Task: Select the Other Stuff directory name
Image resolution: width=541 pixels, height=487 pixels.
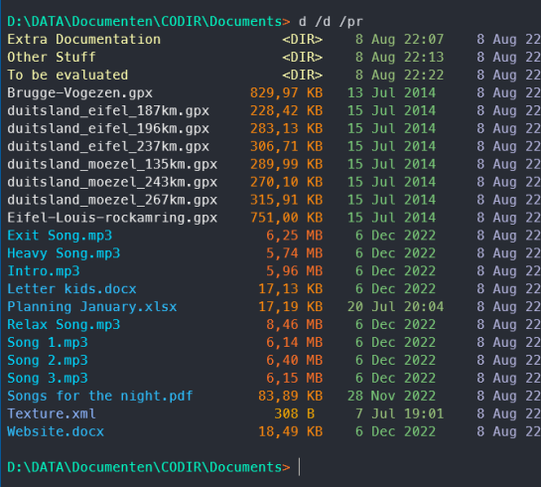Action: coord(51,57)
